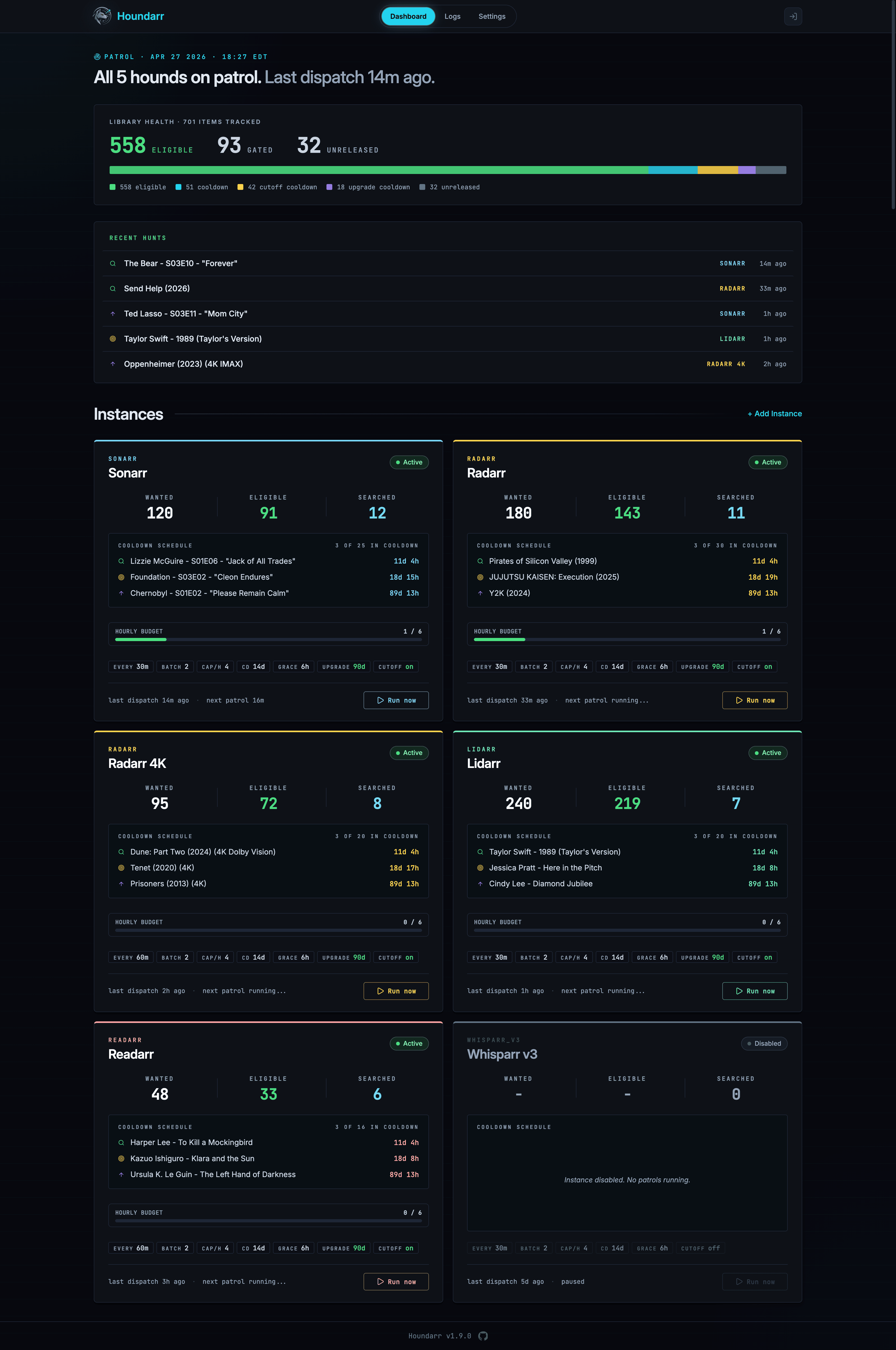Click Lidarr's Active status badge

coord(768,753)
